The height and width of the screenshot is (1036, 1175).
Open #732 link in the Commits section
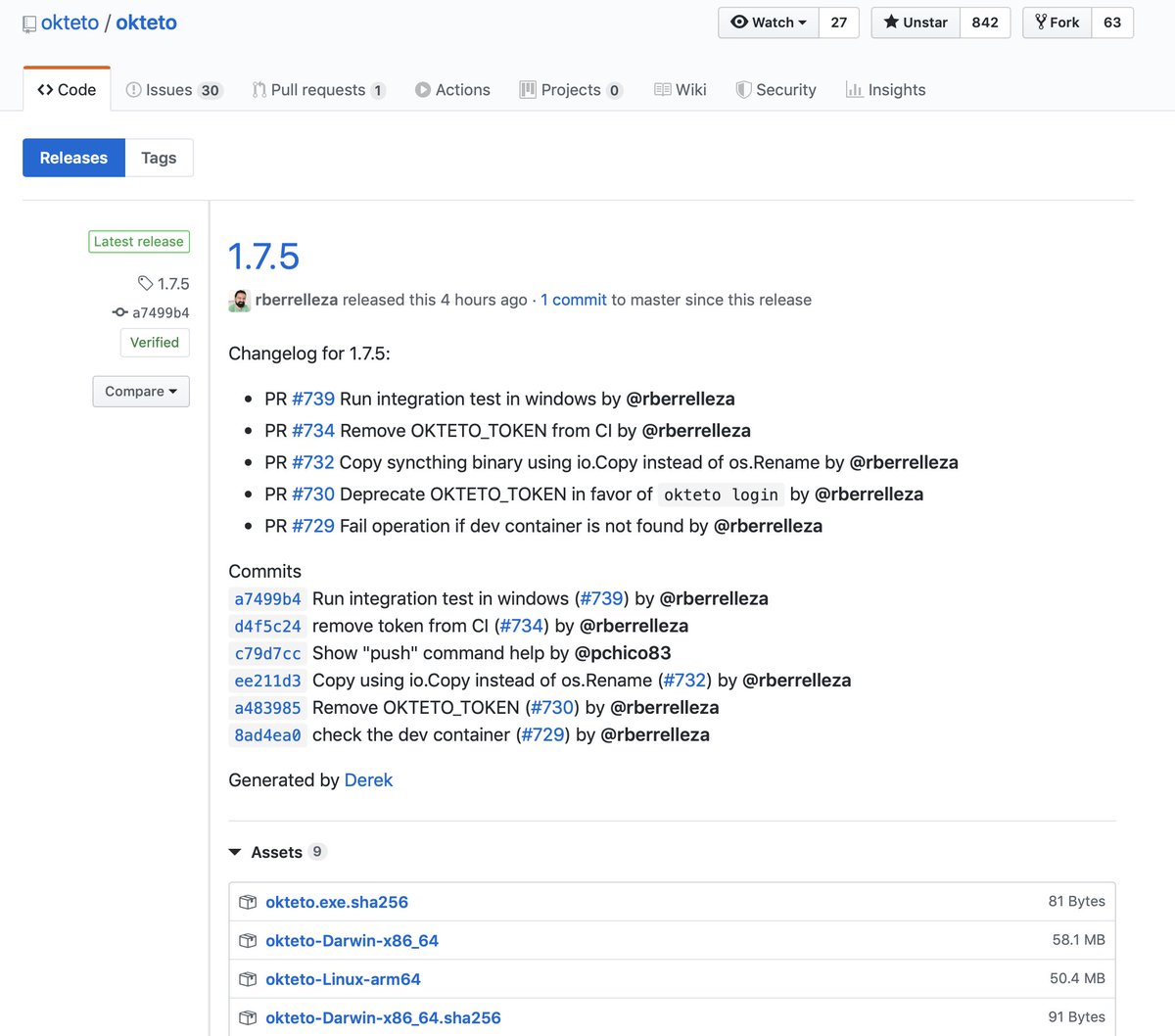(x=684, y=680)
